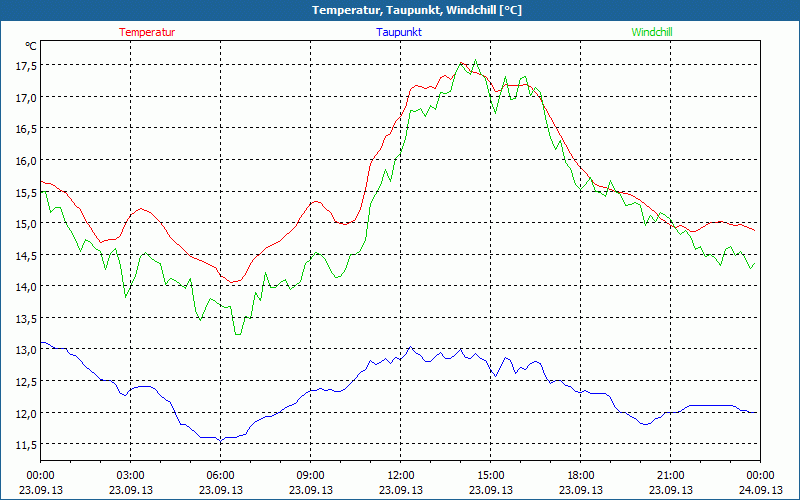Click the 15,0 y-axis value
This screenshot has height=500, width=800.
click(x=26, y=223)
